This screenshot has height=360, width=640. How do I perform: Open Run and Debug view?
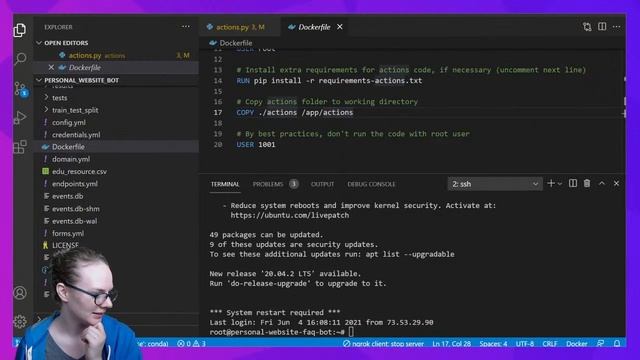pyautogui.click(x=20, y=118)
